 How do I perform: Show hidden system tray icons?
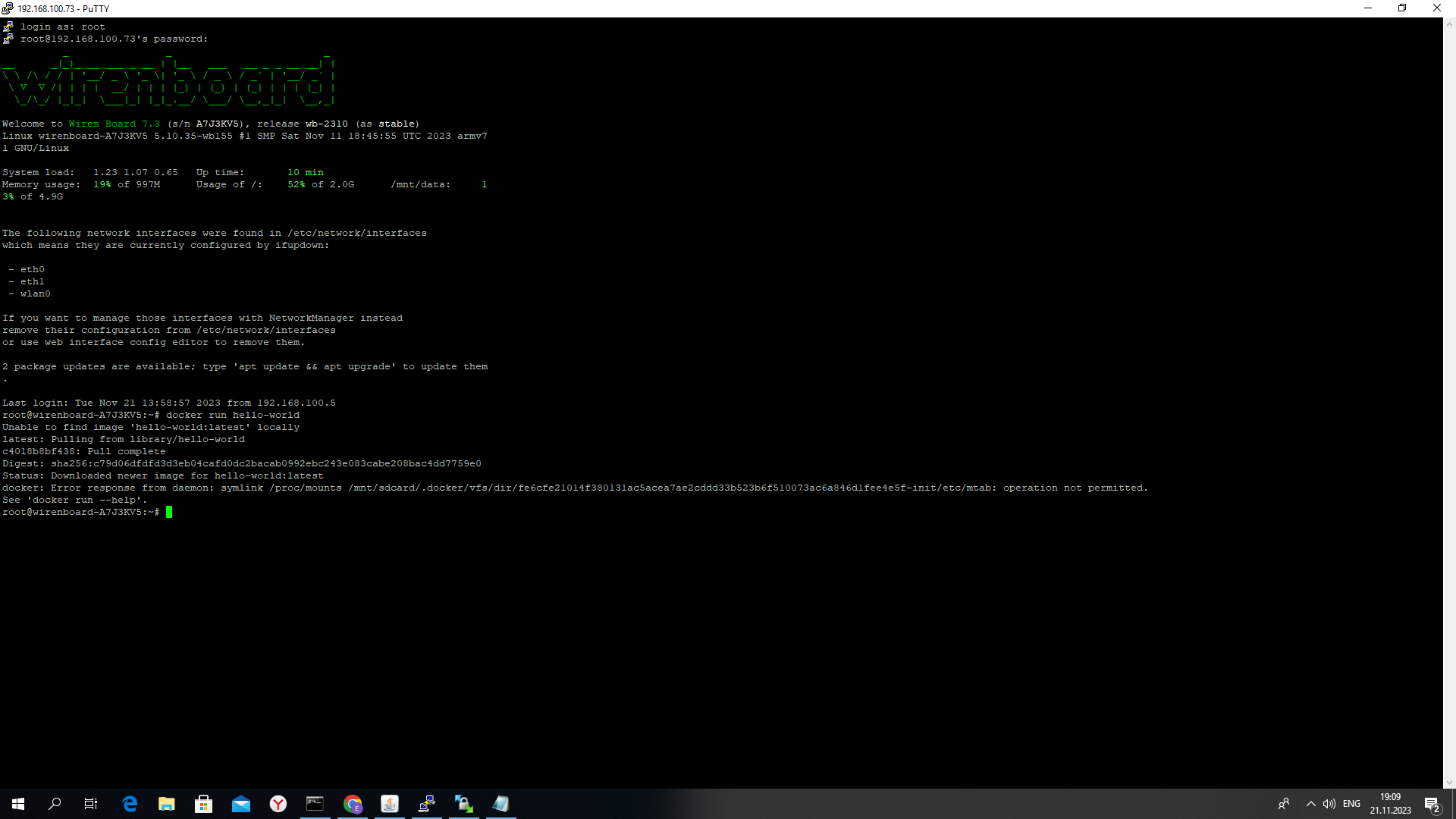click(x=1310, y=804)
